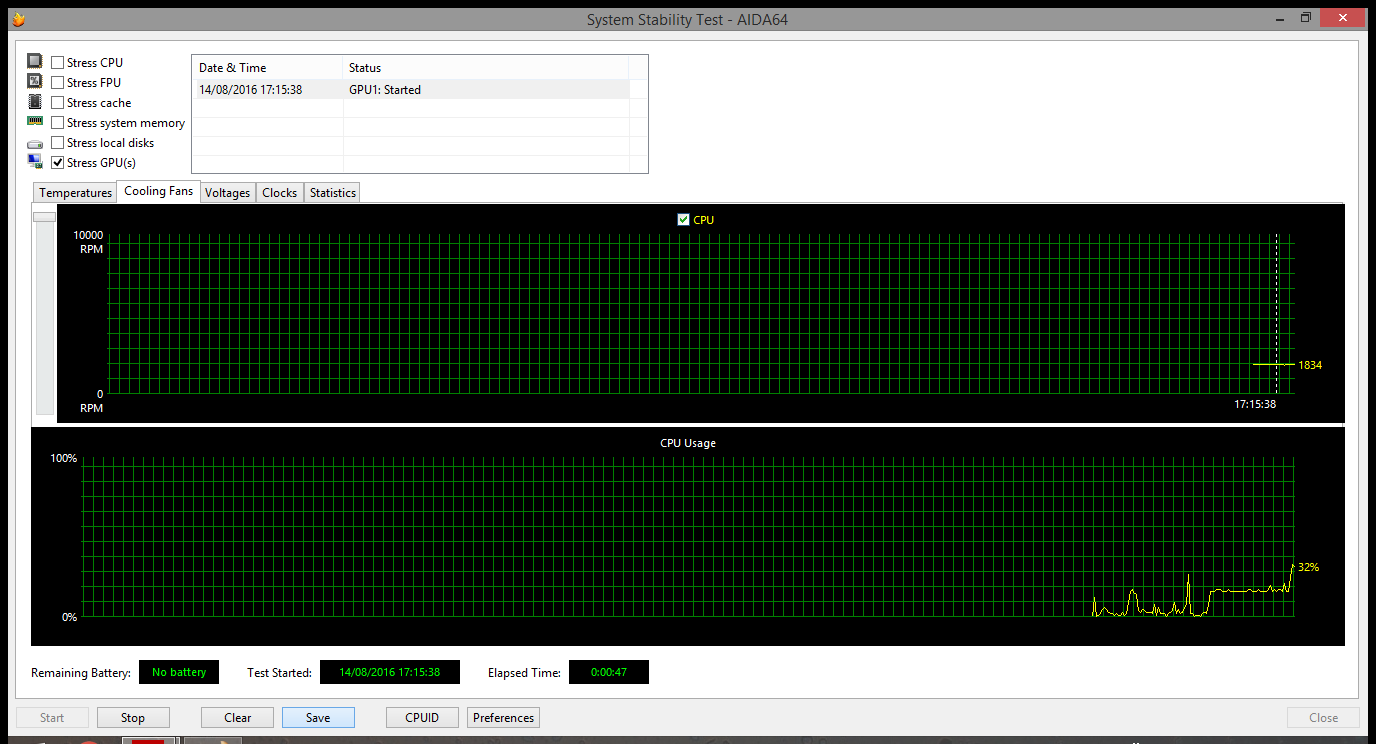Switch to the Statistics tab
This screenshot has height=744, width=1376.
click(332, 193)
